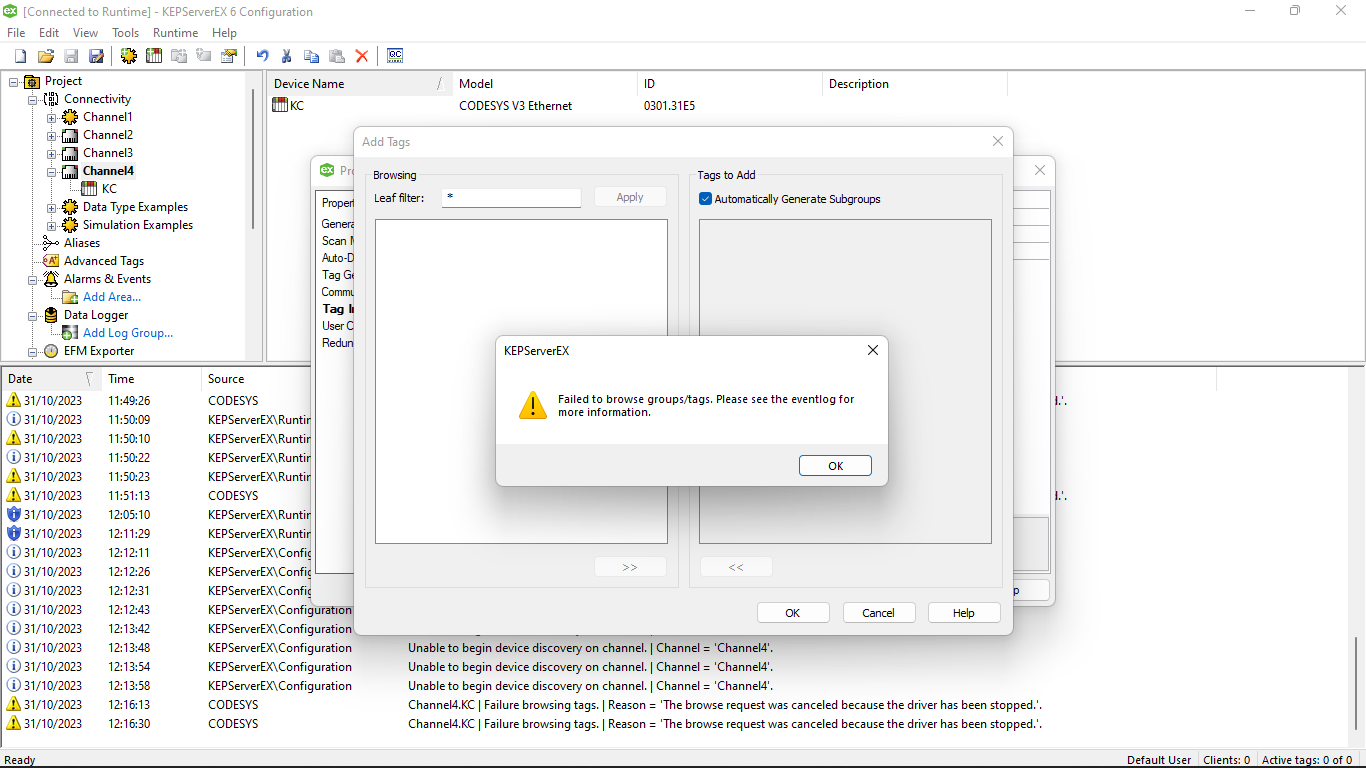1366x768 pixels.
Task: Uncheck Automatically Generate Subgroups
Action: 705,199
